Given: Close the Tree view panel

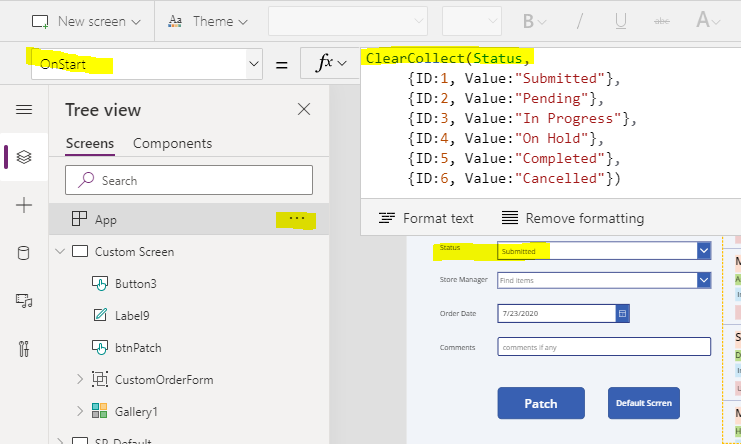Looking at the screenshot, I should coord(304,110).
